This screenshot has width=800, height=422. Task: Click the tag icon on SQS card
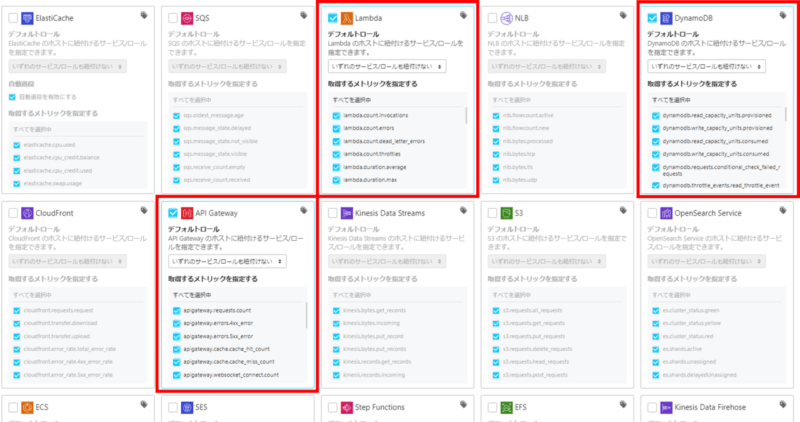pos(304,16)
